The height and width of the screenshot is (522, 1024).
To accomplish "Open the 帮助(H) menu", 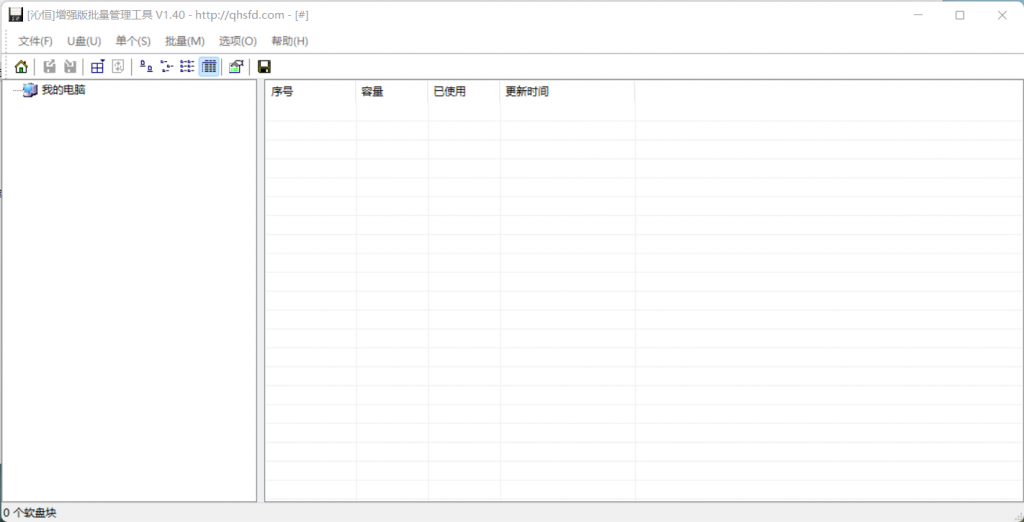I will click(290, 41).
